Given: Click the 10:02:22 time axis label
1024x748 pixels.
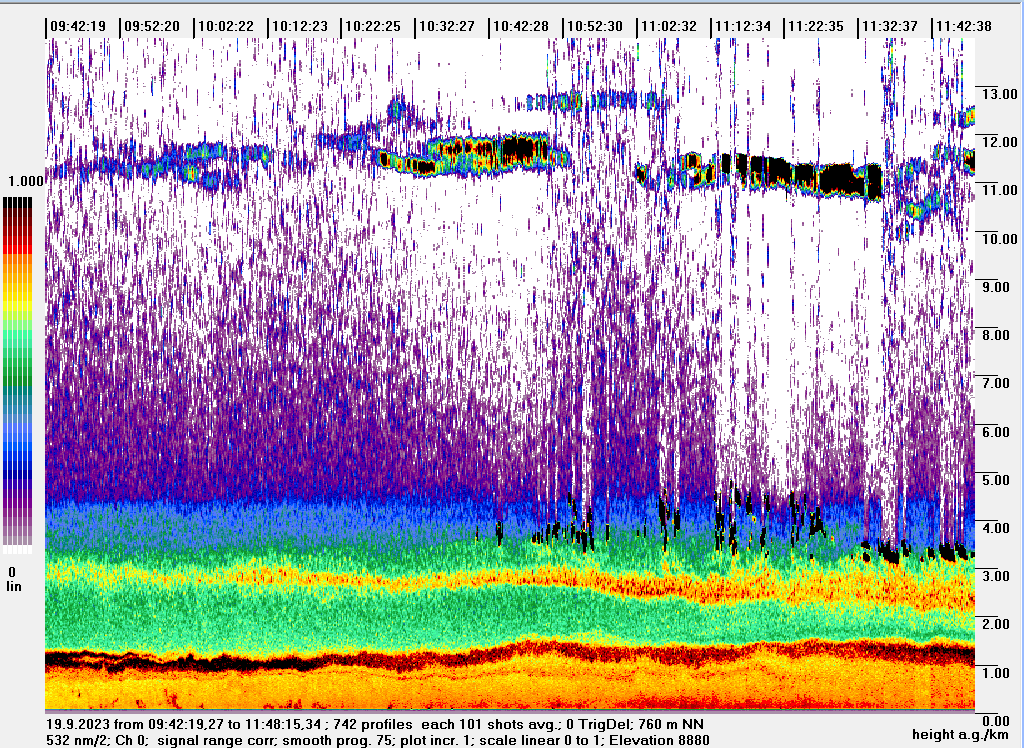Looking at the screenshot, I should [225, 27].
